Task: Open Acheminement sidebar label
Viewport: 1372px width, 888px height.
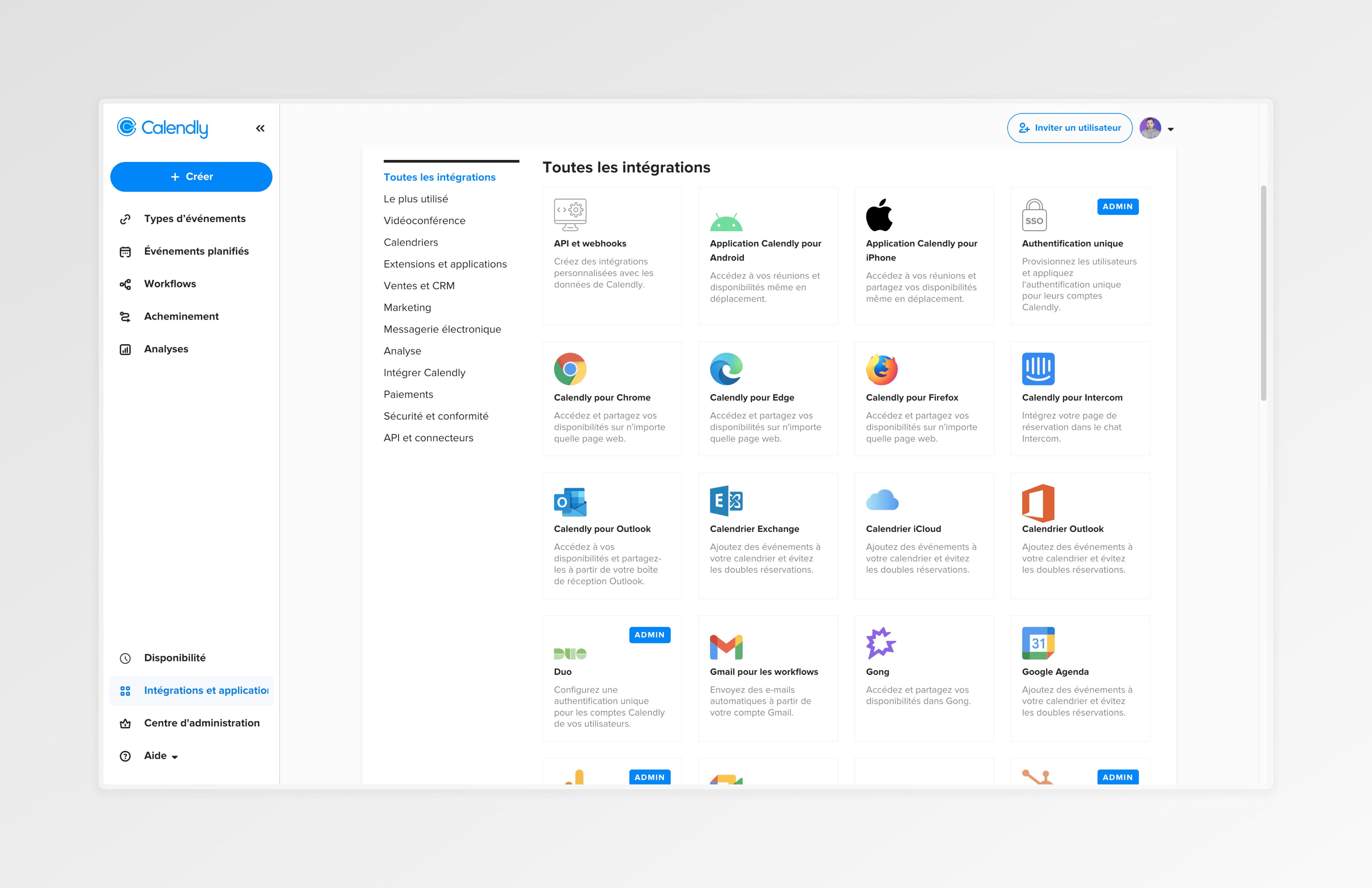Action: click(181, 317)
